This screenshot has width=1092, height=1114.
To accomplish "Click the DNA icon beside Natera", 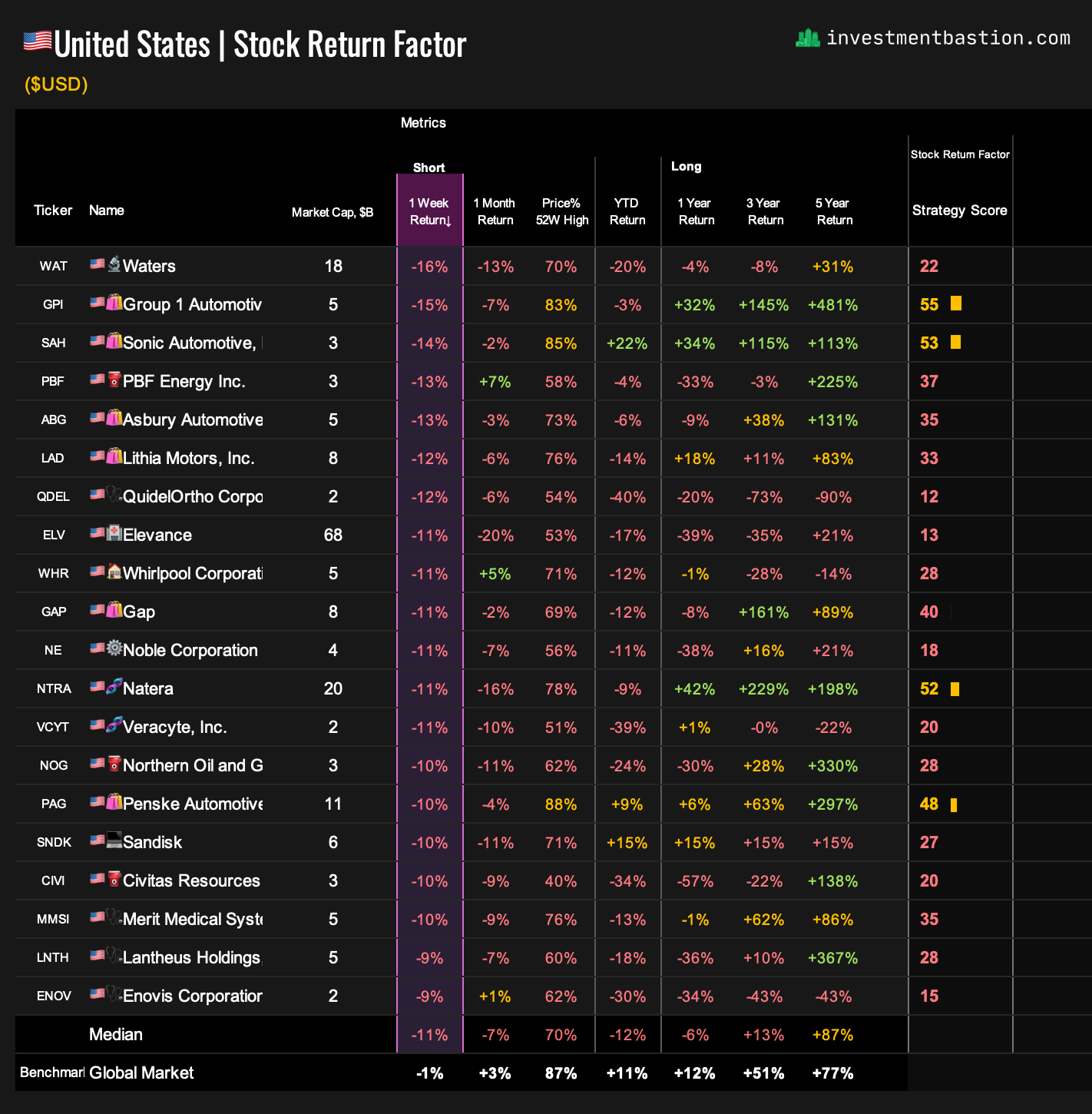I will [x=114, y=687].
